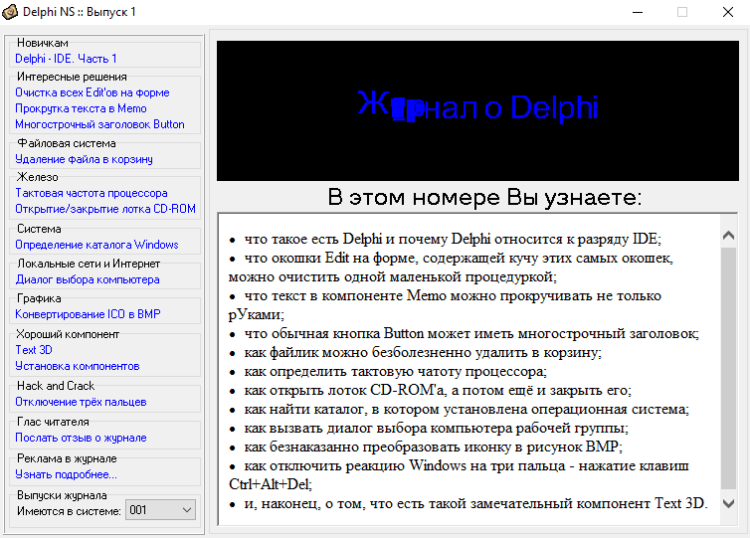Open the "Text 3D" component link
This screenshot has width=750, height=538.
33,350
